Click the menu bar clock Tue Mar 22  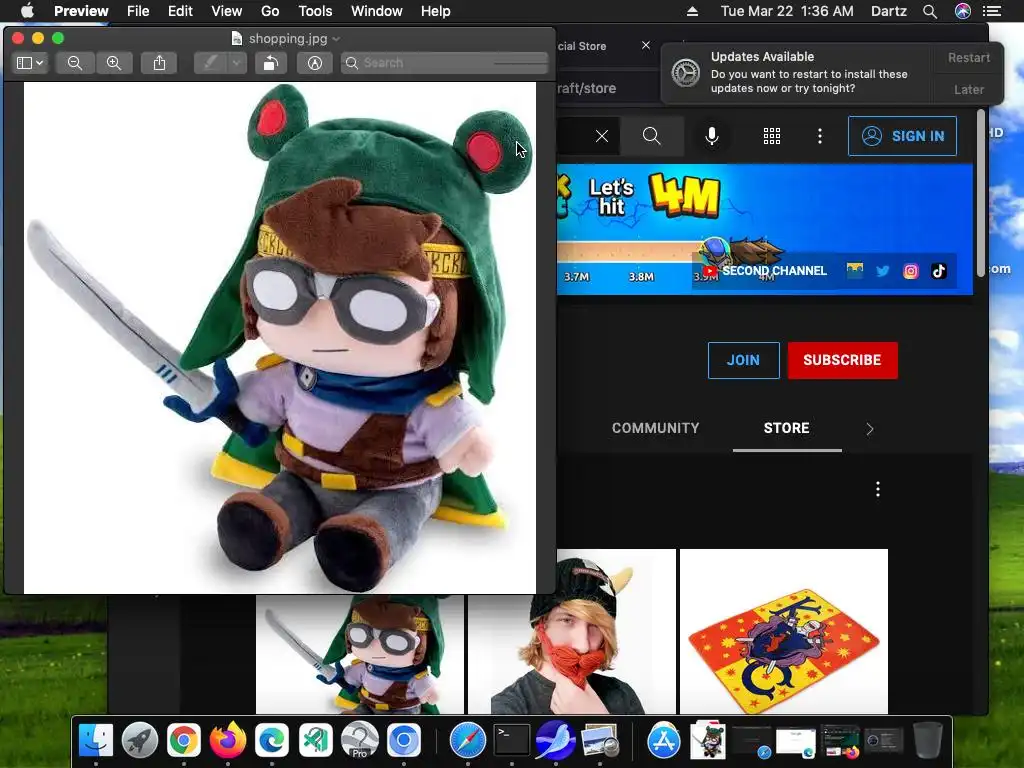click(786, 11)
